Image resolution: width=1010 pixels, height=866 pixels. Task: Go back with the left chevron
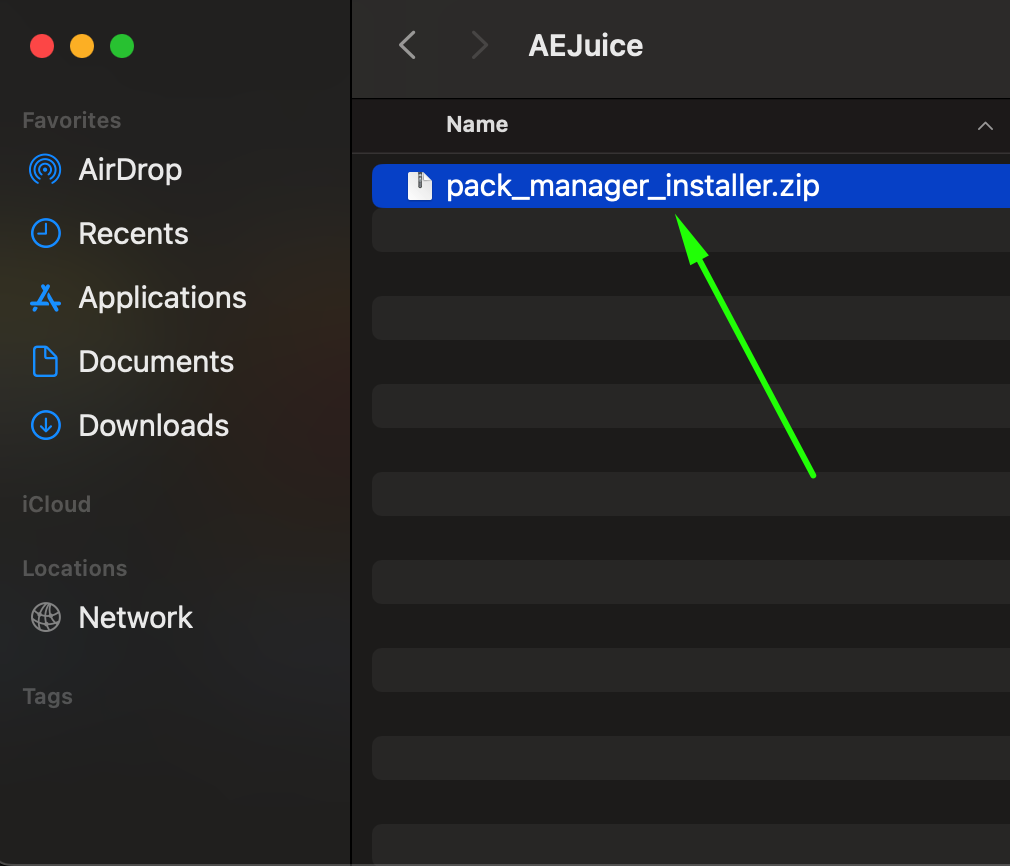tap(407, 45)
